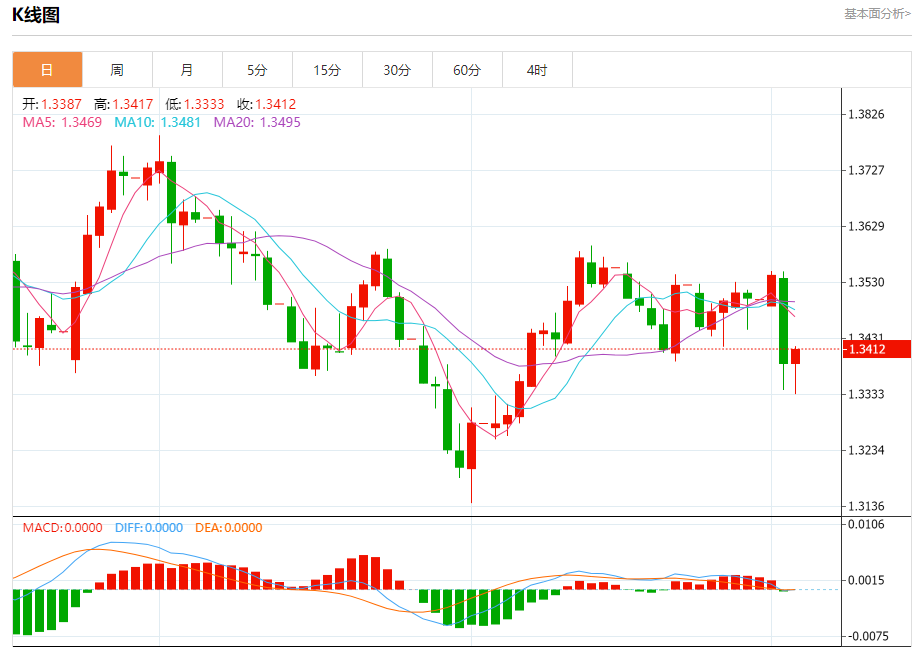The width and height of the screenshot is (920, 647).
Task: Switch to the 月 monthly tab
Action: [x=187, y=70]
